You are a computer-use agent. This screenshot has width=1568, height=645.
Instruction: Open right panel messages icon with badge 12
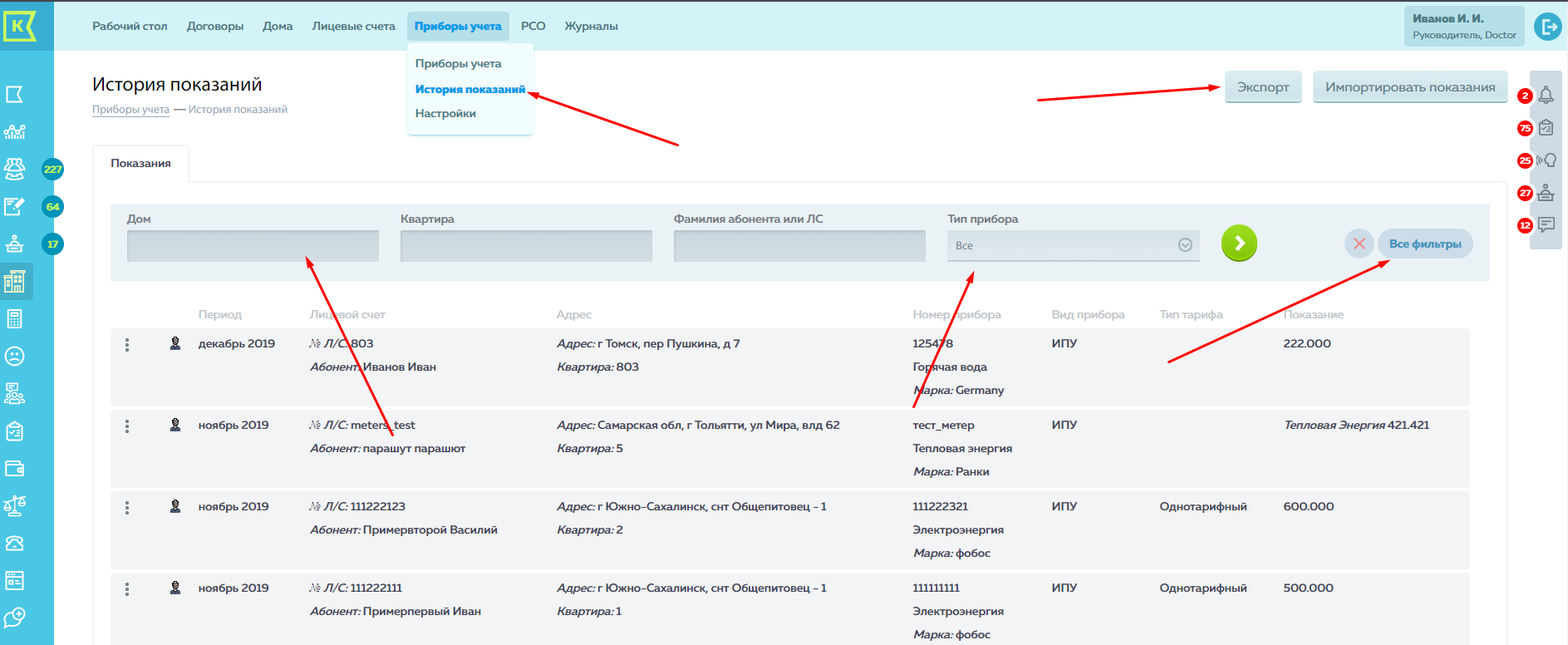[x=1546, y=224]
